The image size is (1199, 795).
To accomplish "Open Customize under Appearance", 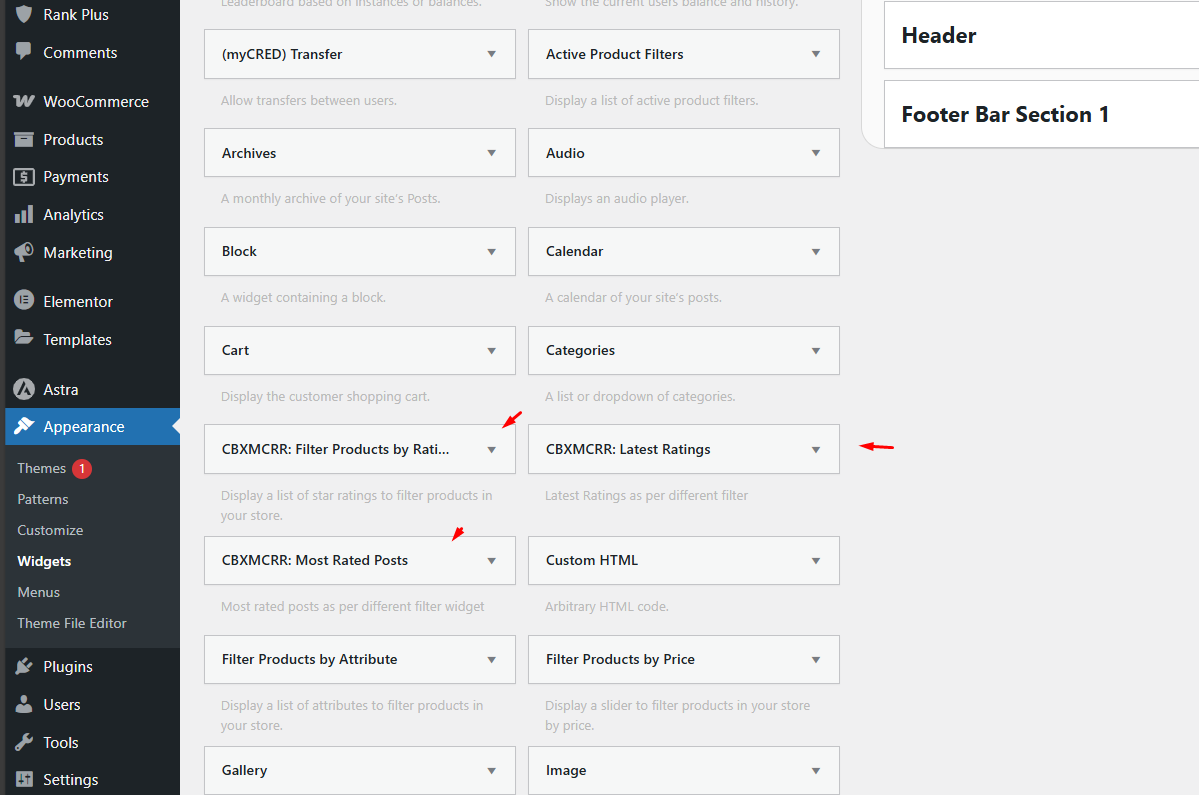I will pyautogui.click(x=50, y=530).
